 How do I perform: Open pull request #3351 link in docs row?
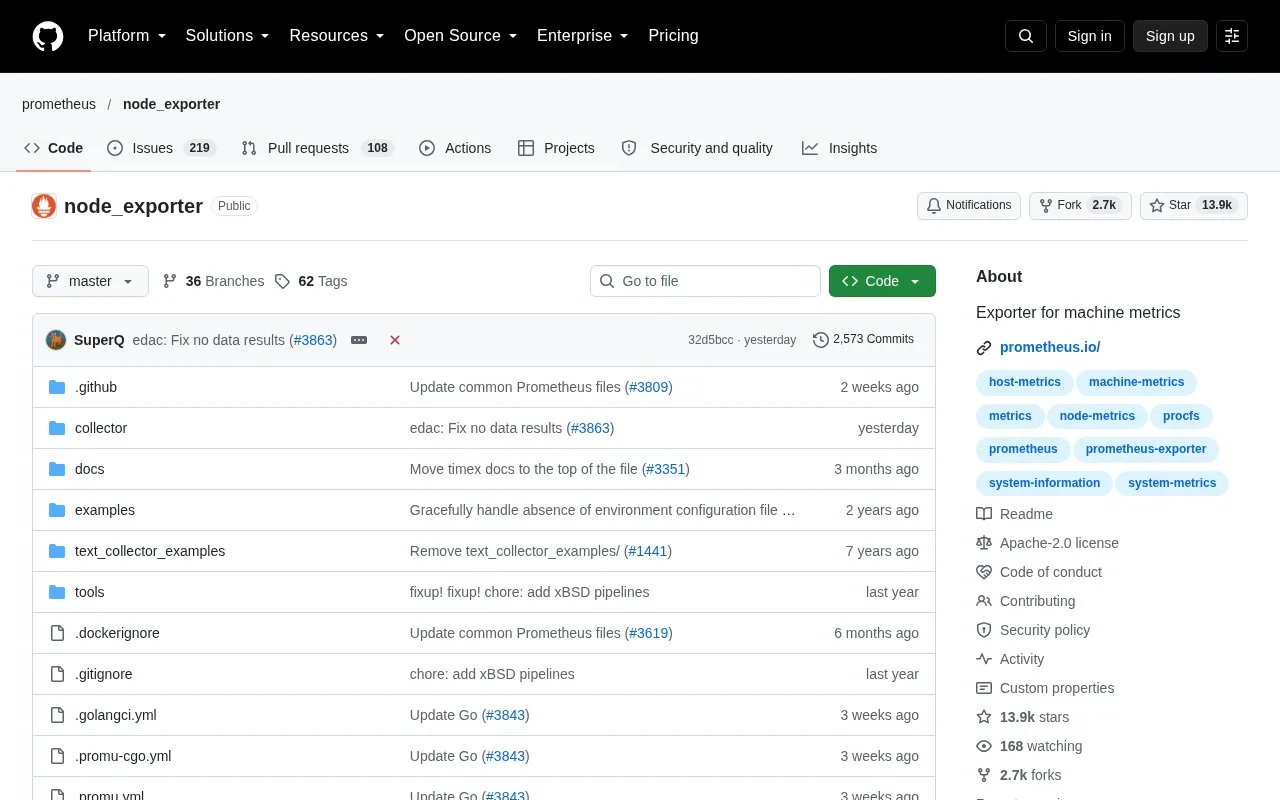665,469
